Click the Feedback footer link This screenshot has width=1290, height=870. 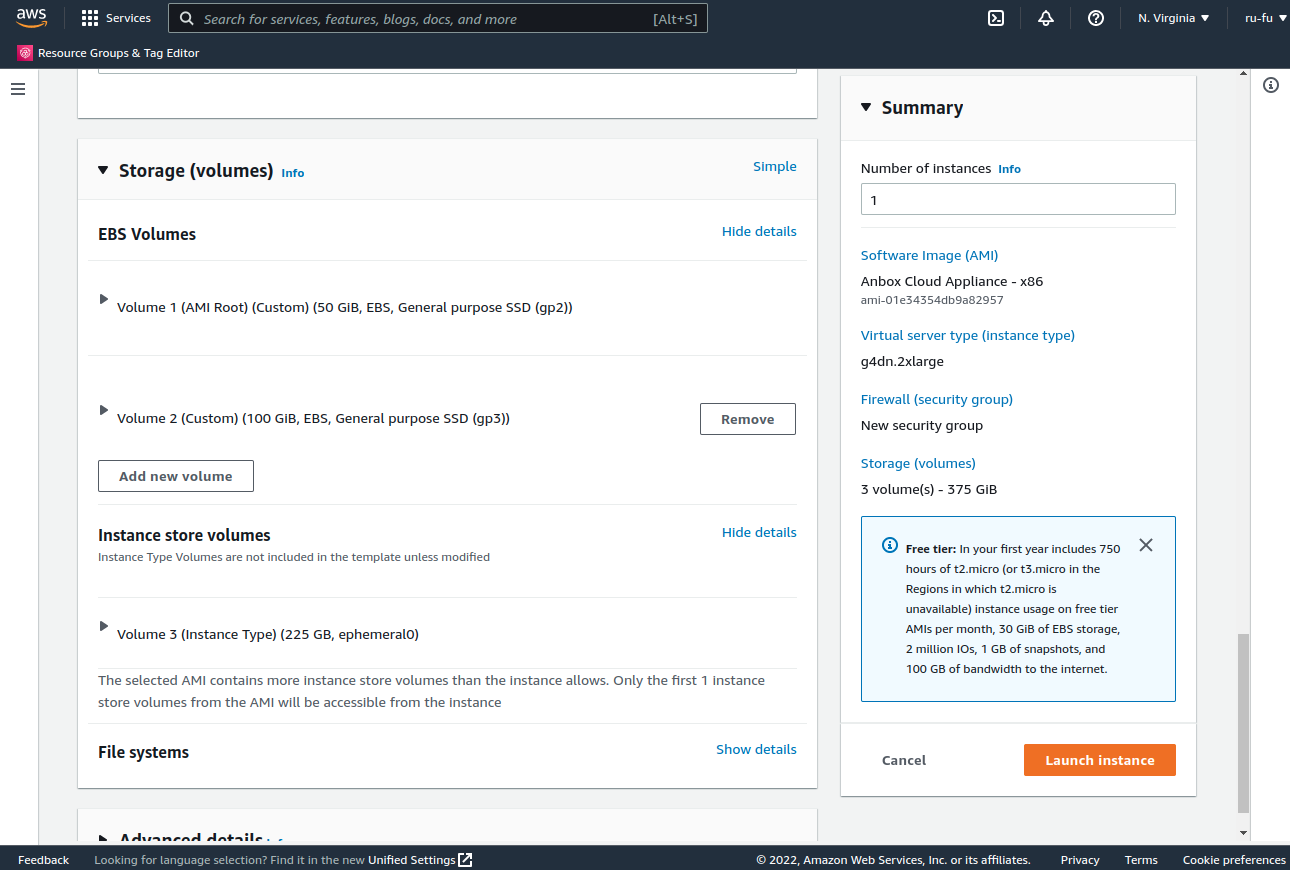44,860
